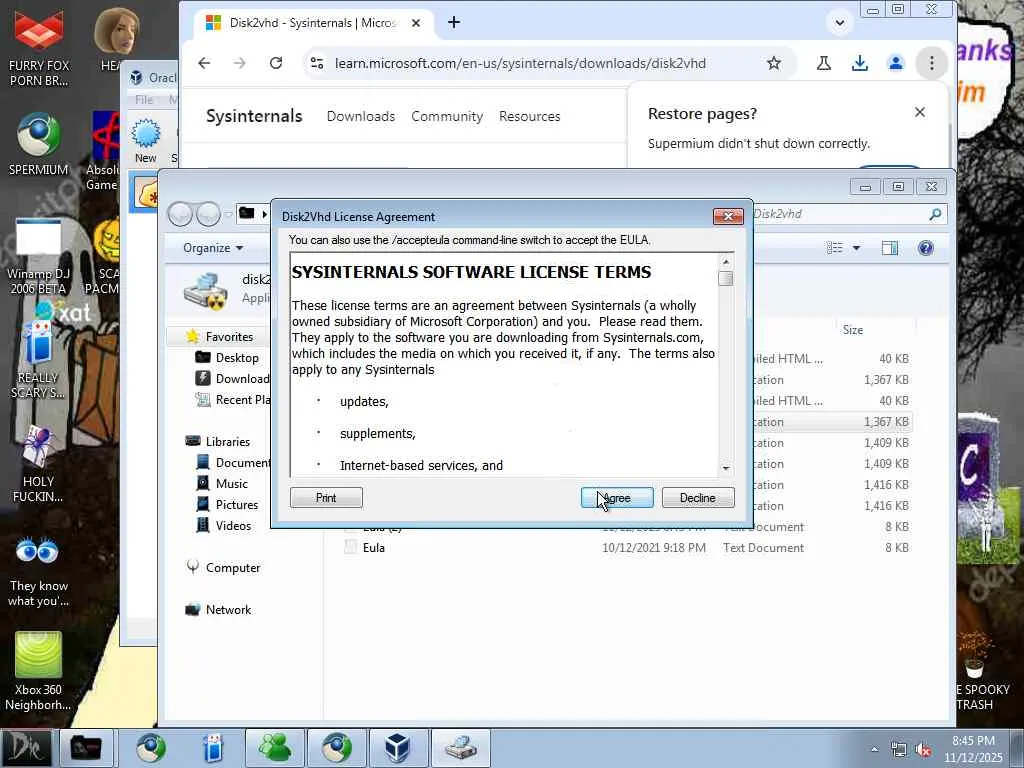This screenshot has width=1024, height=768.
Task: Open Winamp DJ 2006 BETA desktop icon
Action: coord(38,256)
